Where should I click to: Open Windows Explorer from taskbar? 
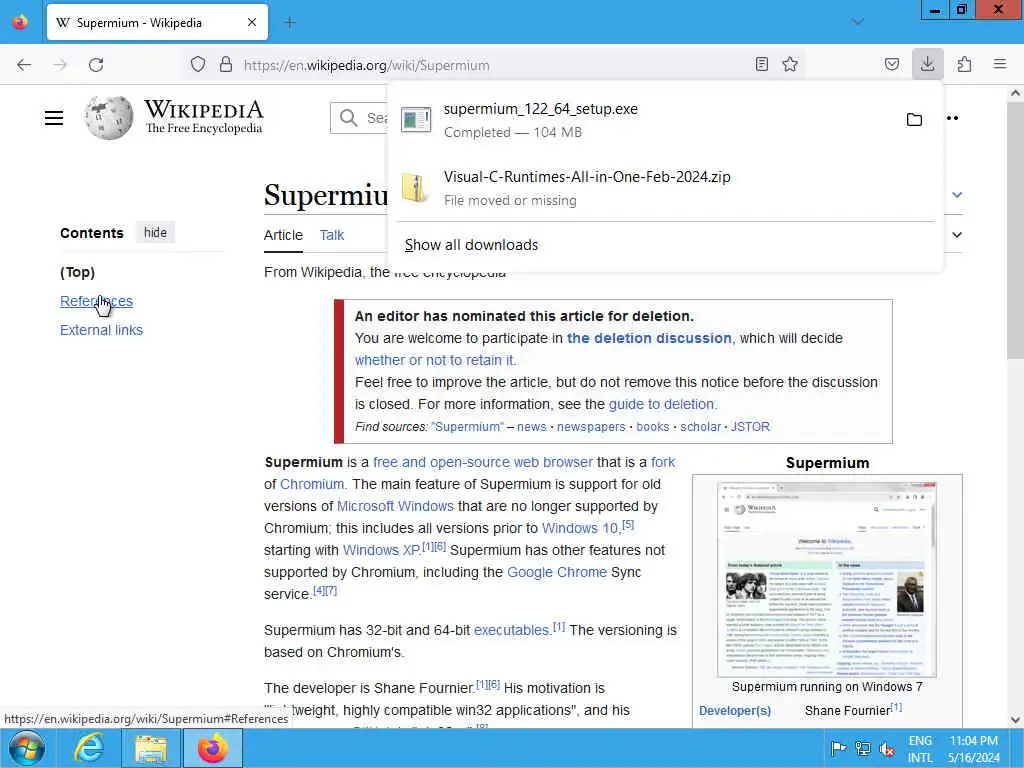coord(151,748)
